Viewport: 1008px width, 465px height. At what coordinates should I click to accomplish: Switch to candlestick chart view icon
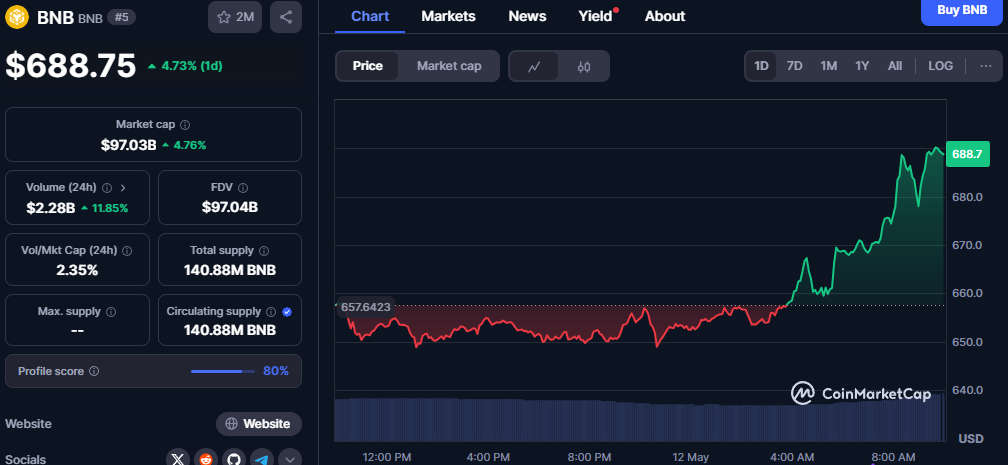point(584,66)
